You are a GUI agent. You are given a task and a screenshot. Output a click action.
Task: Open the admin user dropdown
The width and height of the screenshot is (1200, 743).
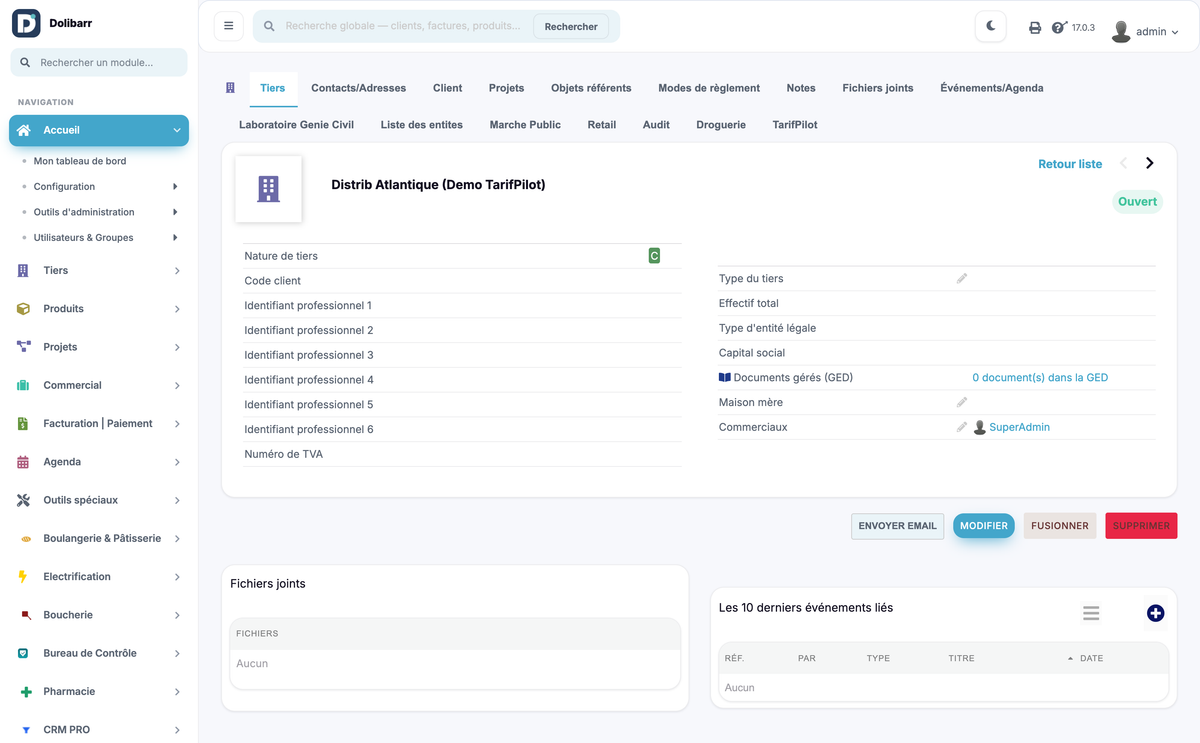(1145, 31)
